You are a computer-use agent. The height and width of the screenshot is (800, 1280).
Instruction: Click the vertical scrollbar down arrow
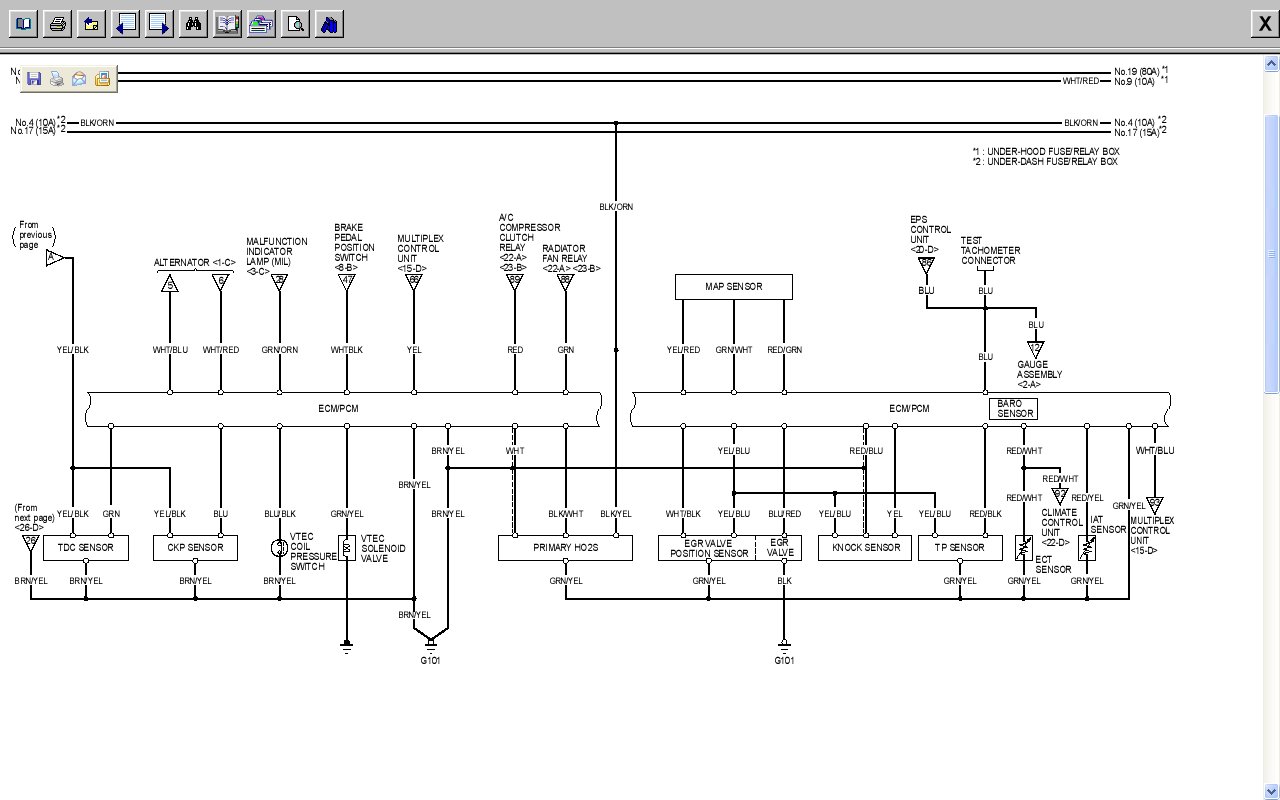pyautogui.click(x=1271, y=792)
